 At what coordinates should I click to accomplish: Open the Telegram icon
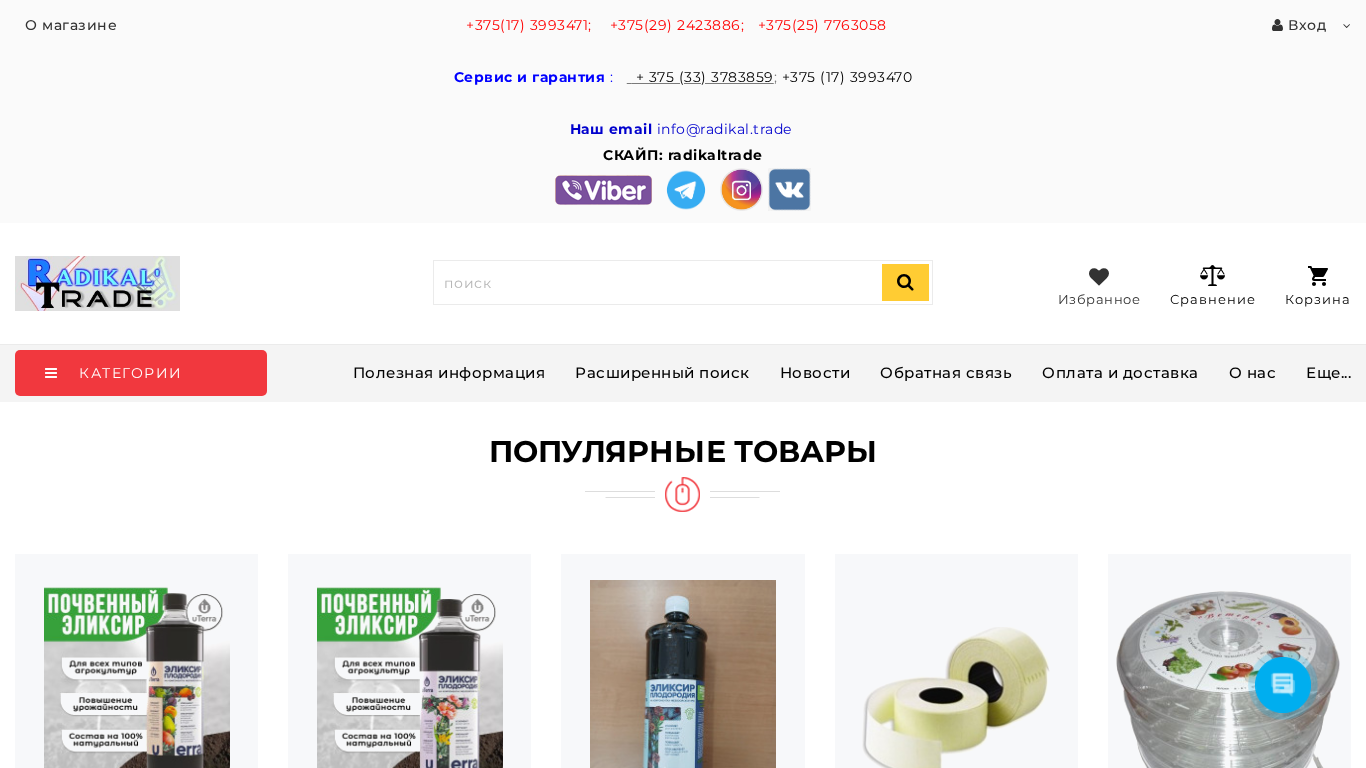click(686, 190)
